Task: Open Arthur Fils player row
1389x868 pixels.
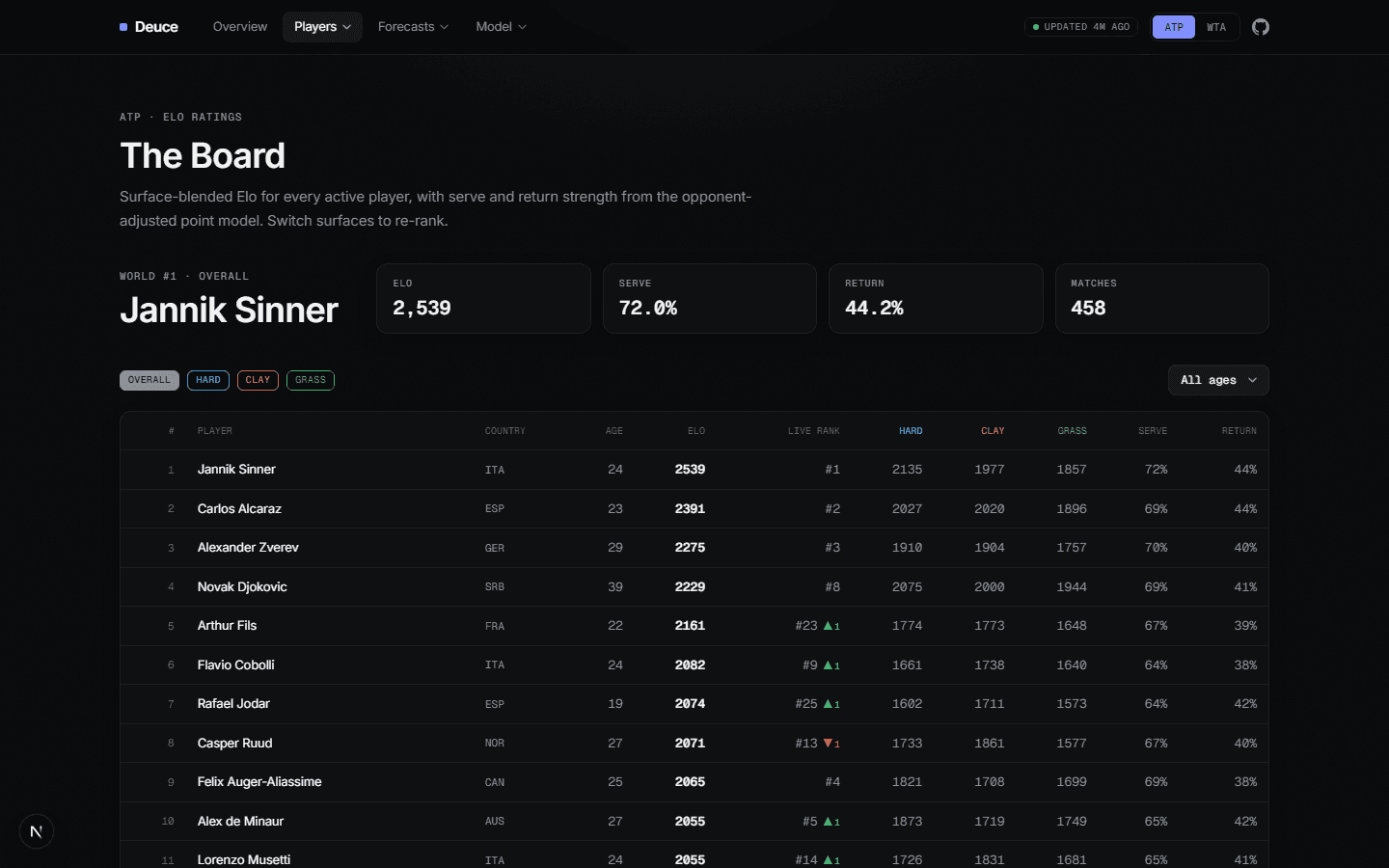Action: 694,626
